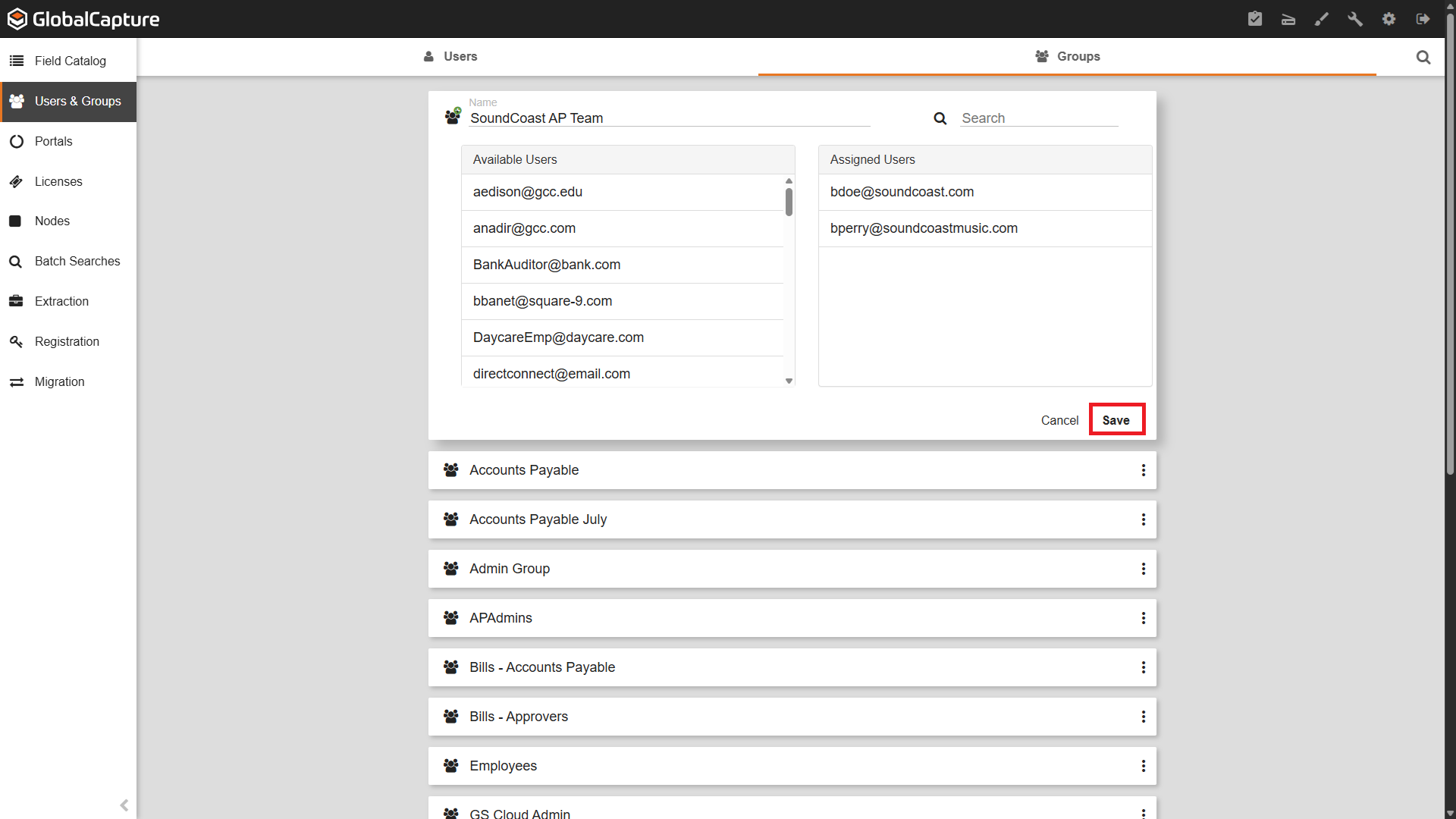Expand the Accounts Payable group row
This screenshot has height=819, width=1456.
(x=792, y=470)
